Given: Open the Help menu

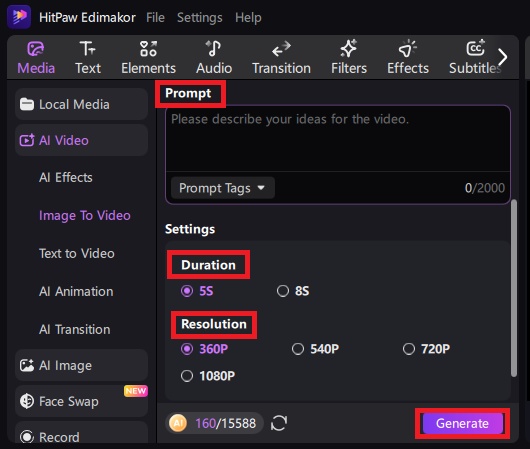Looking at the screenshot, I should 248,17.
